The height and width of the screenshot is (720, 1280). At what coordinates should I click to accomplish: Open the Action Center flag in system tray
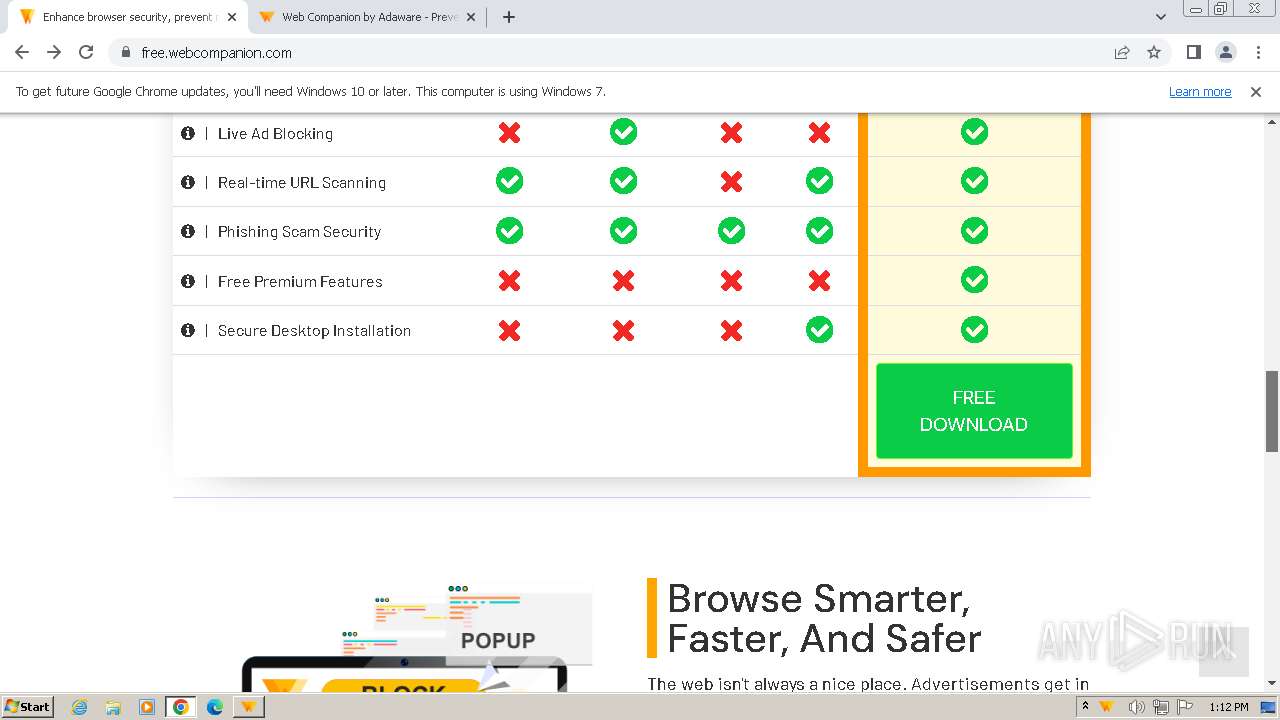(1185, 707)
